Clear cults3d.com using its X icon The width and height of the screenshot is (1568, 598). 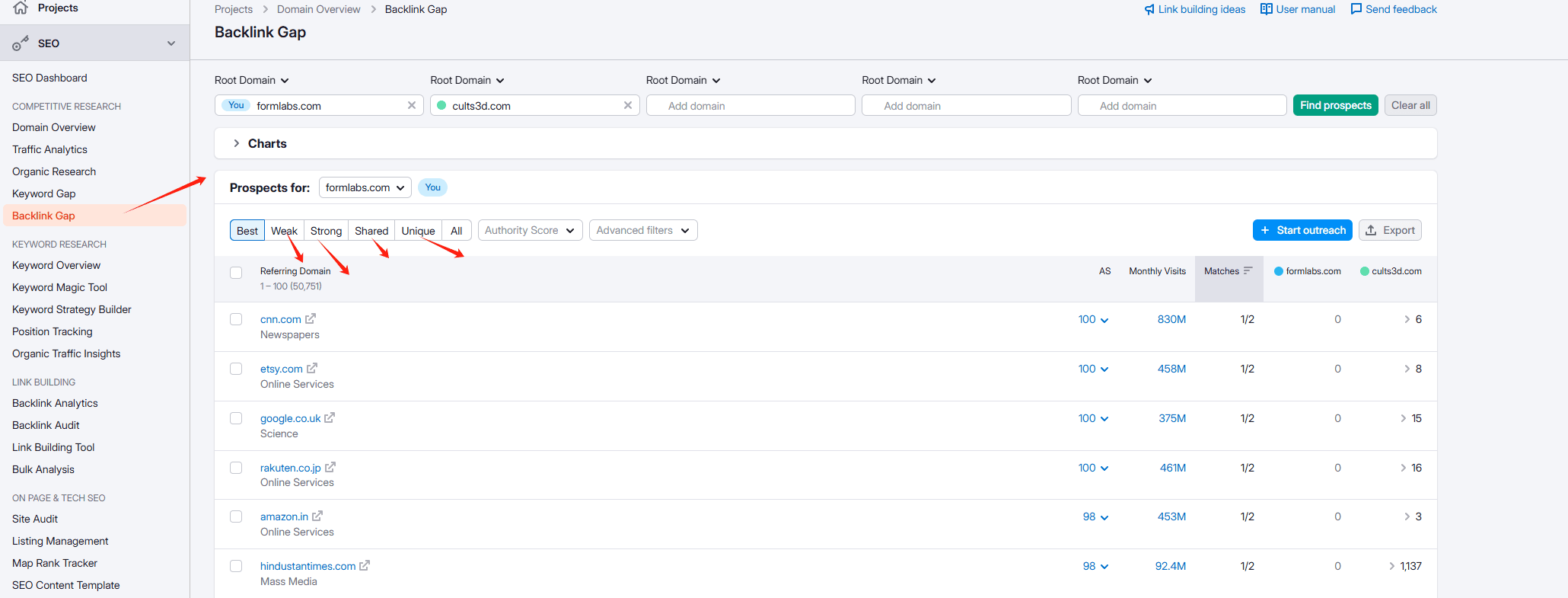click(628, 105)
